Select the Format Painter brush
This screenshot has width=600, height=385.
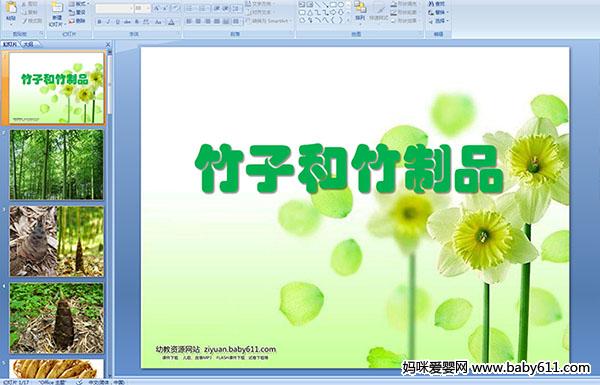click(x=32, y=21)
